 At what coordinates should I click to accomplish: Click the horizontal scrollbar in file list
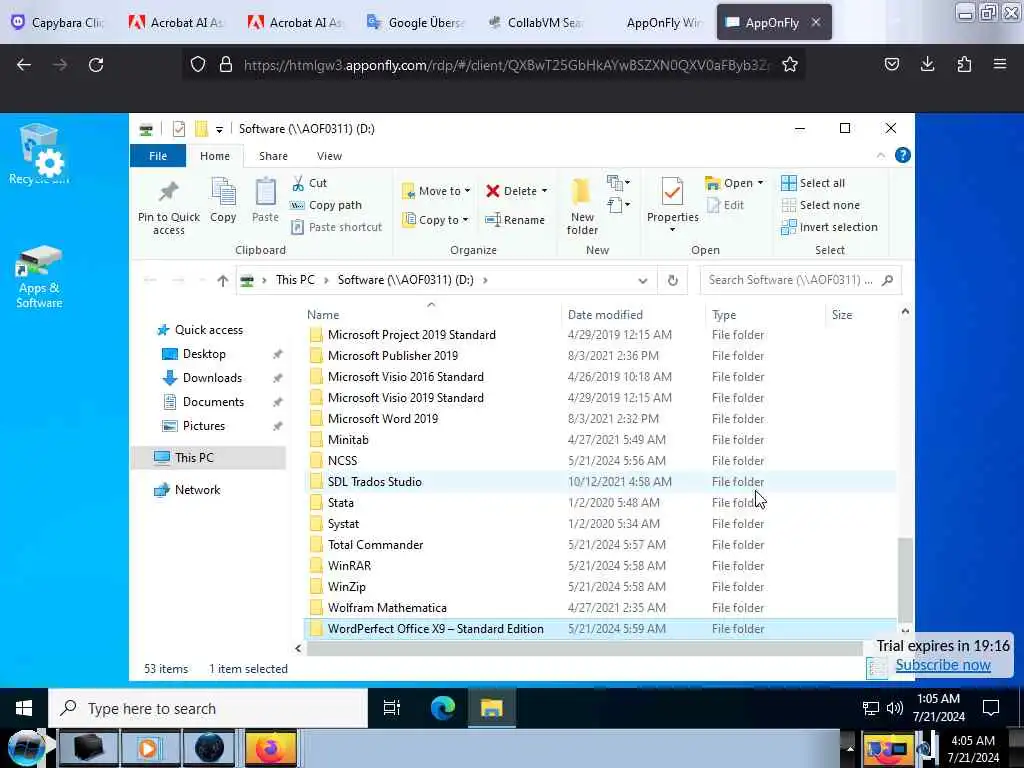(x=584, y=648)
